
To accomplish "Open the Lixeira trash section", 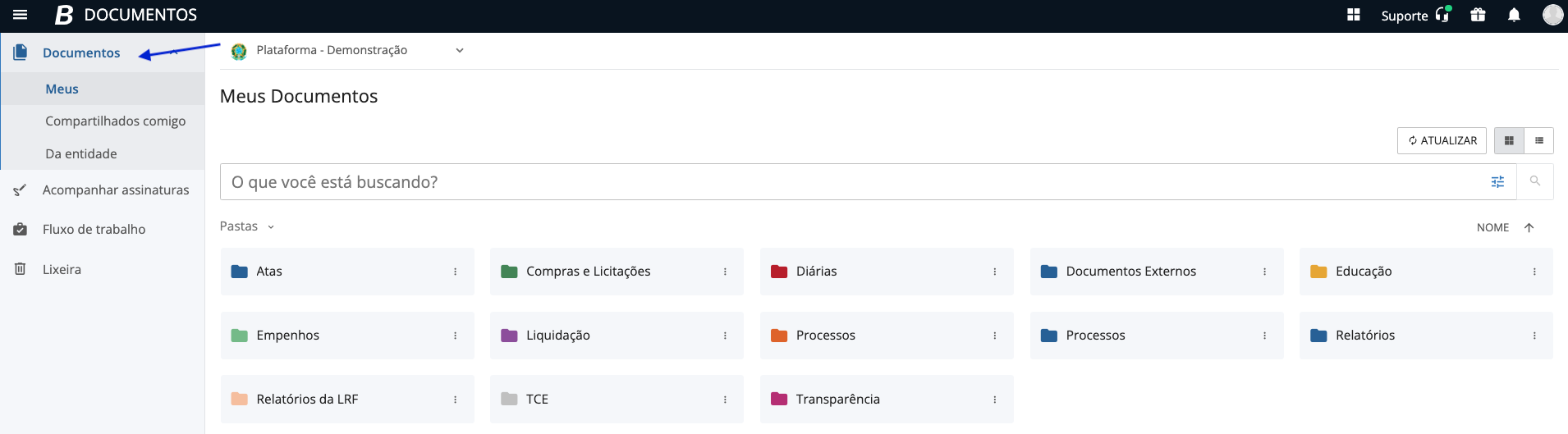I will coord(62,269).
